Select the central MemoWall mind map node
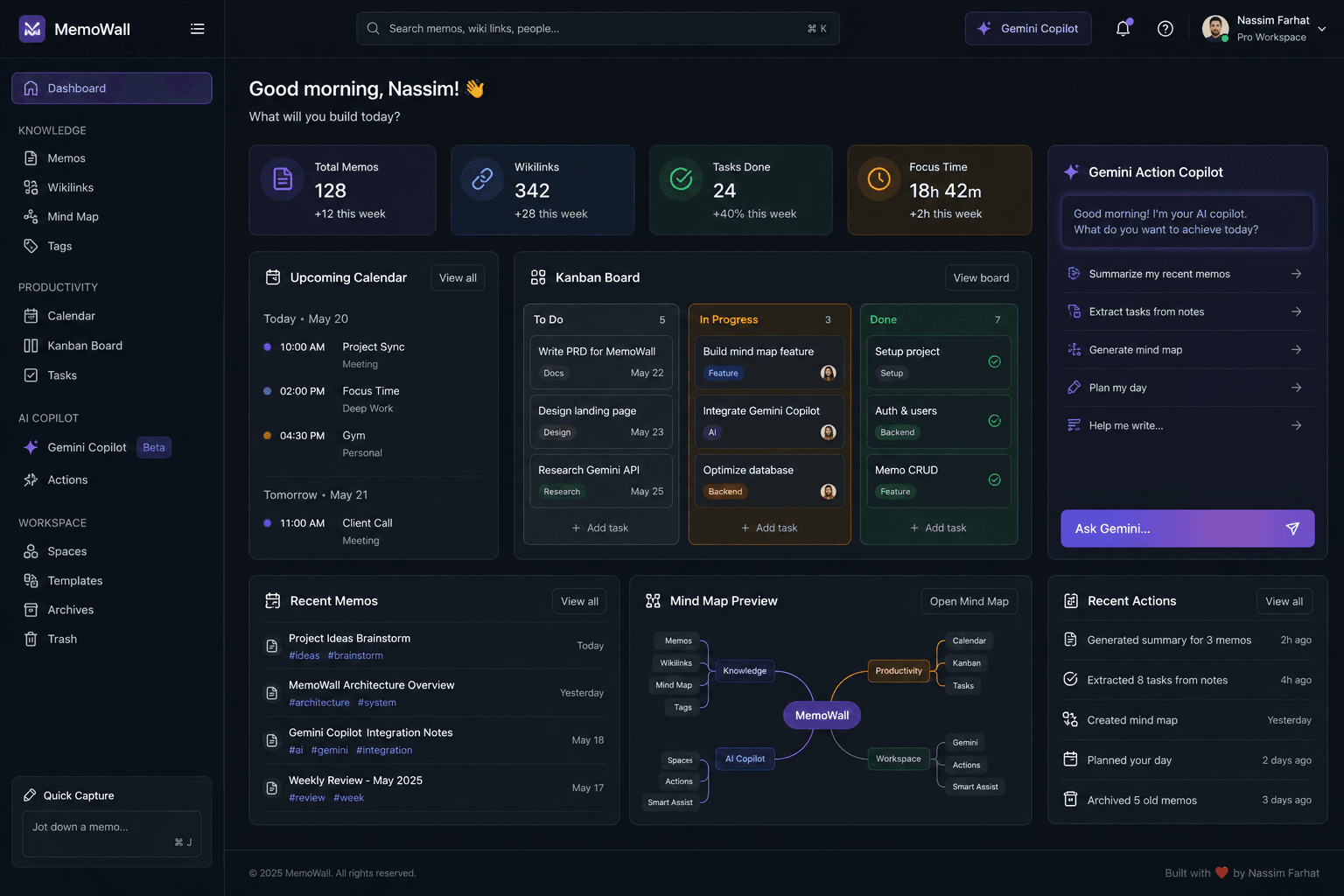Viewport: 1344px width, 896px height. 822,716
